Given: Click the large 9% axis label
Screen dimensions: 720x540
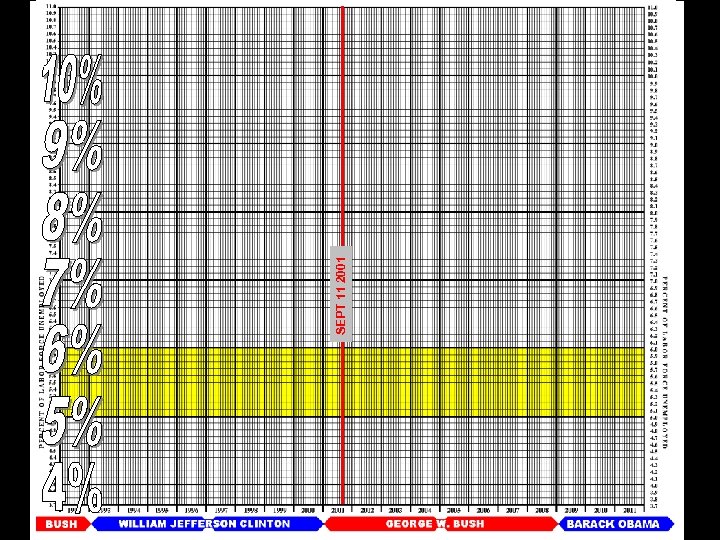Looking at the screenshot, I should 72,146.
